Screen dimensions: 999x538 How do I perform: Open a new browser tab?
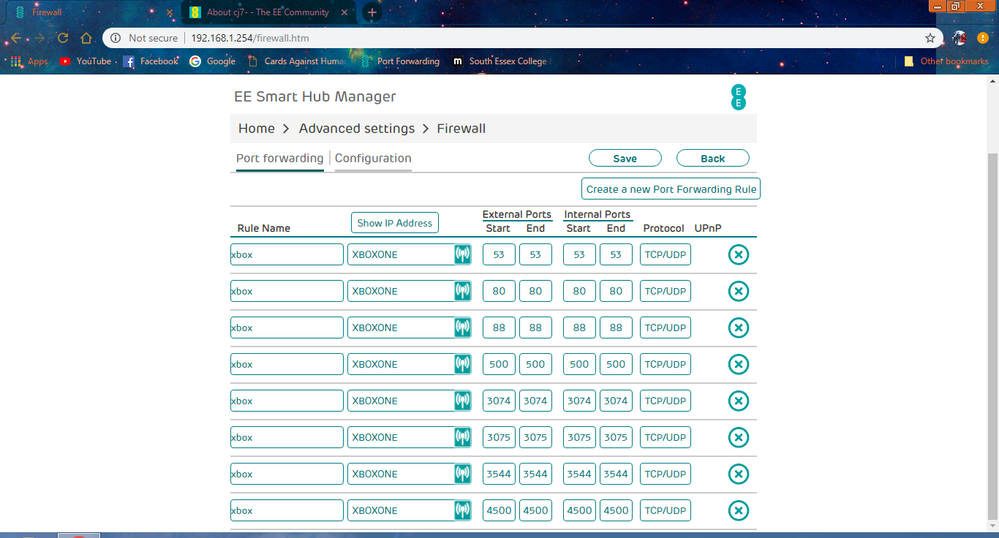point(372,13)
